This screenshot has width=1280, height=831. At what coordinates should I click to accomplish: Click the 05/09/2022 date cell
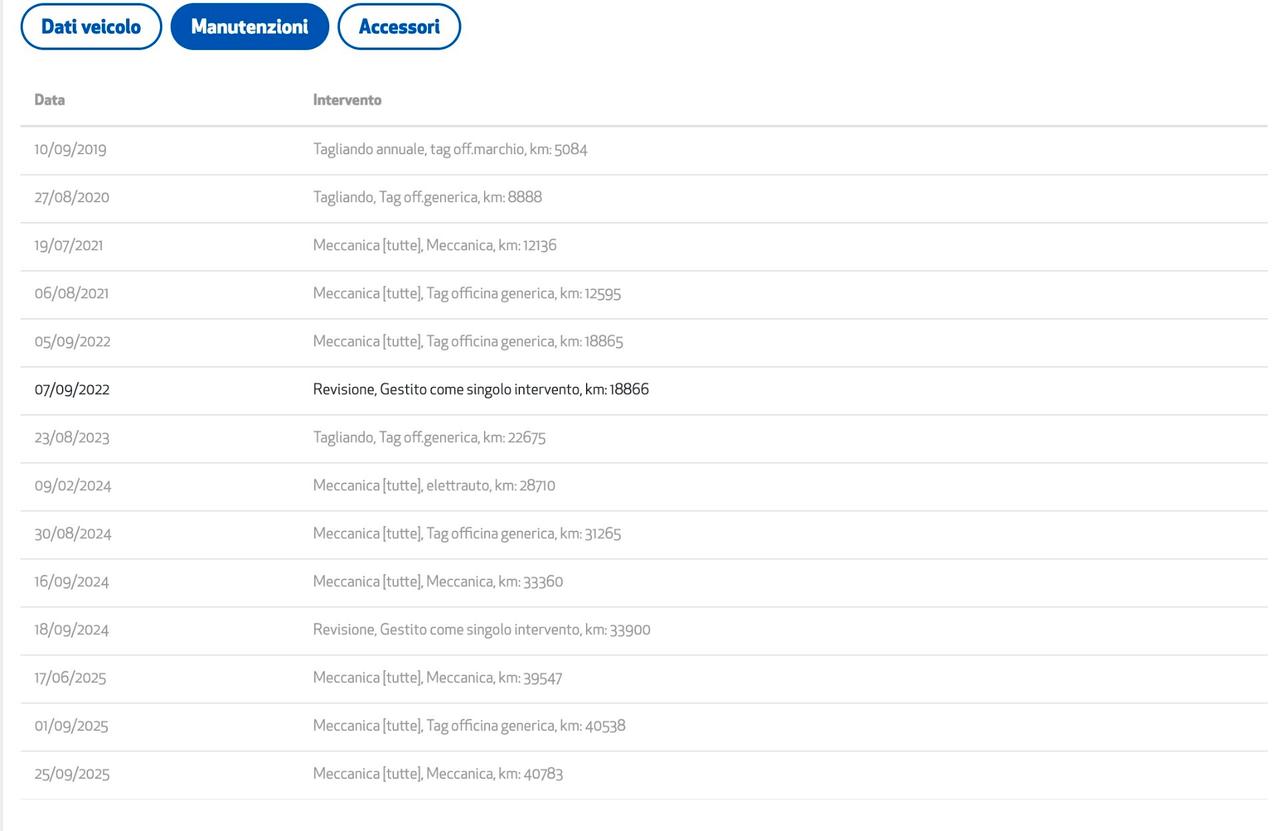(73, 342)
